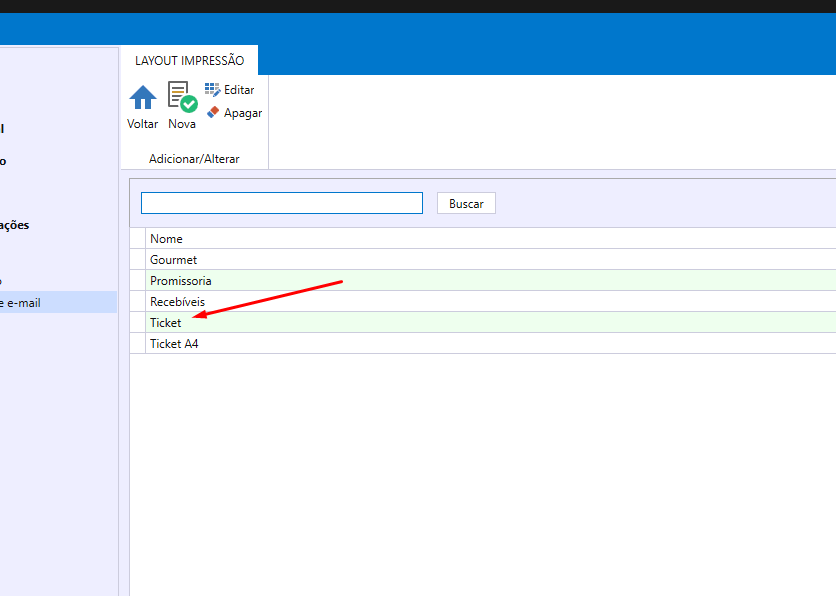Click the Nova new layout icon

[182, 97]
